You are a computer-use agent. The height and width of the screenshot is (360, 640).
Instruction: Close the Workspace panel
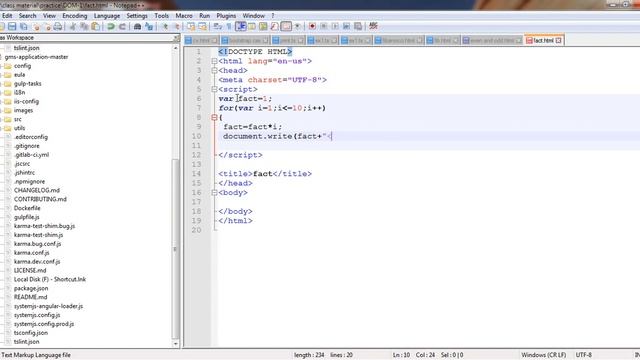point(176,38)
